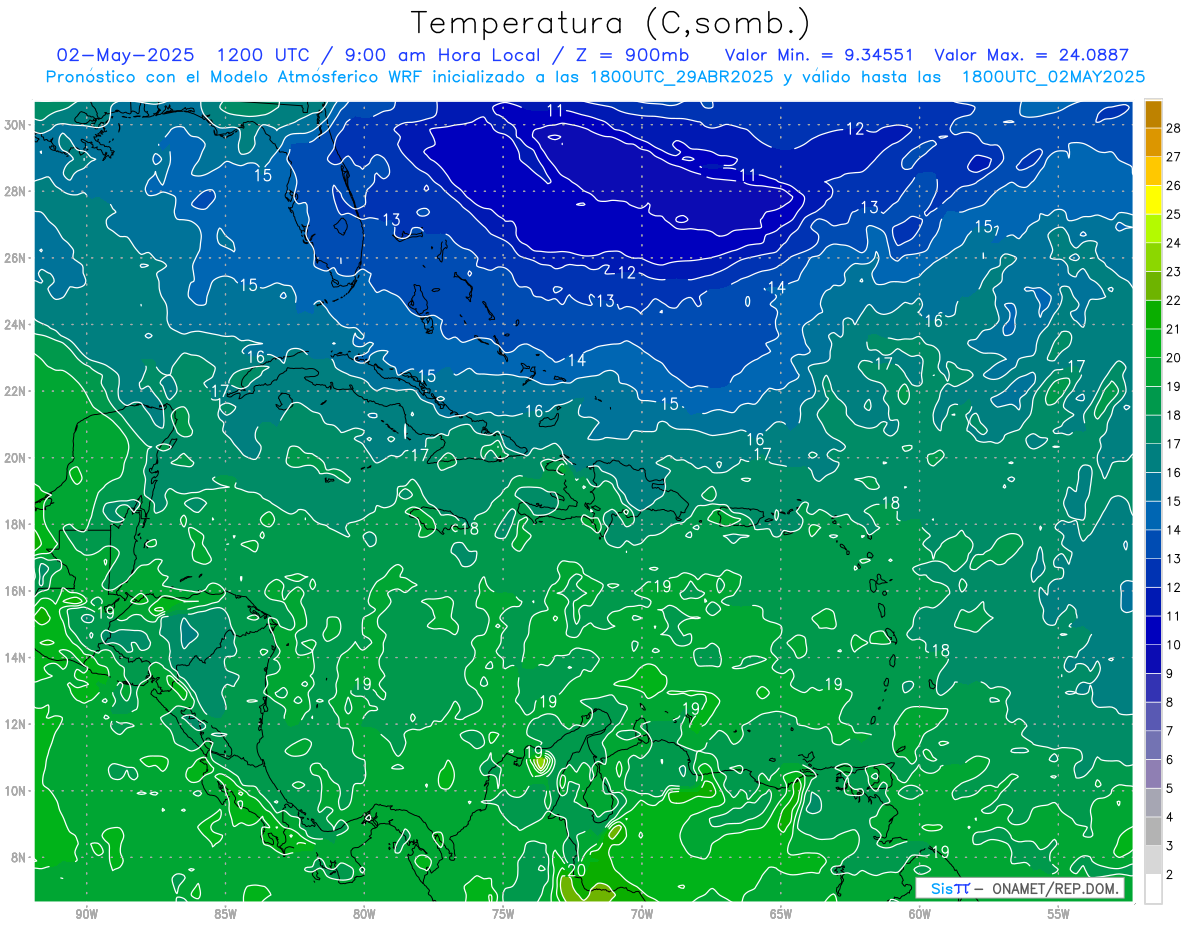
Task: Click the '90W' longitude label
Action: [87, 914]
